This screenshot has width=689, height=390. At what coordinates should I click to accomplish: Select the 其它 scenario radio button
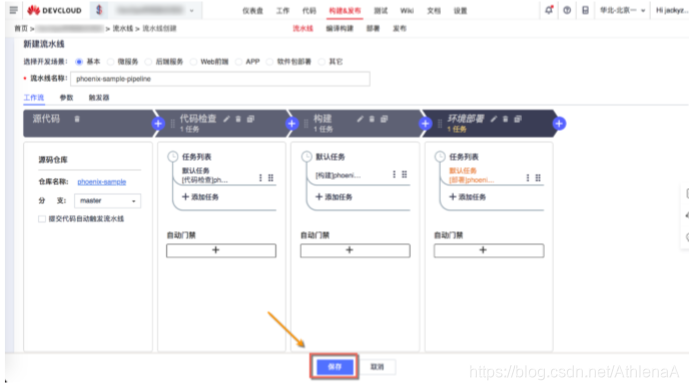[322, 62]
